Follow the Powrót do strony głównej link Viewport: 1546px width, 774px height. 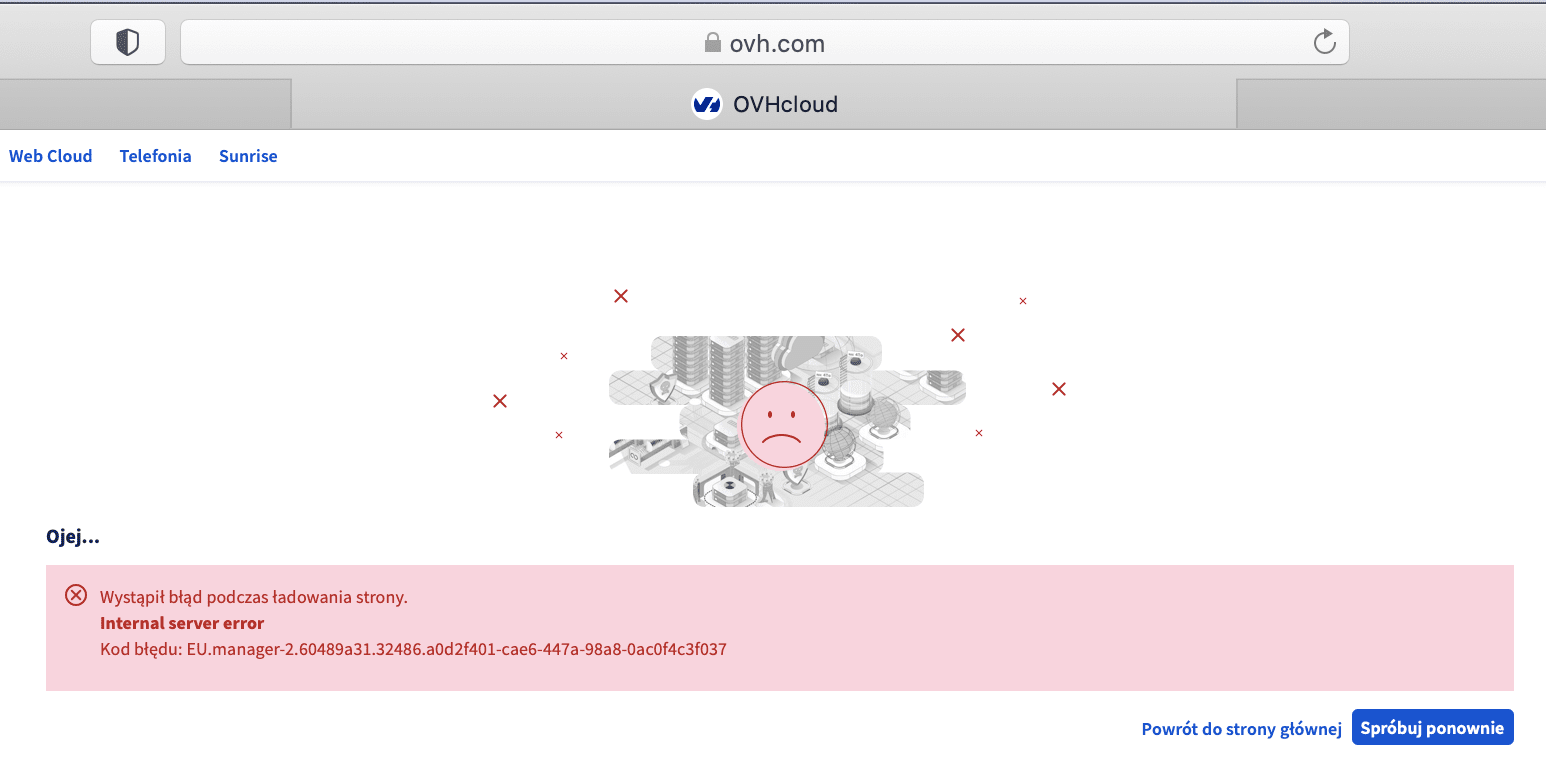click(1241, 729)
